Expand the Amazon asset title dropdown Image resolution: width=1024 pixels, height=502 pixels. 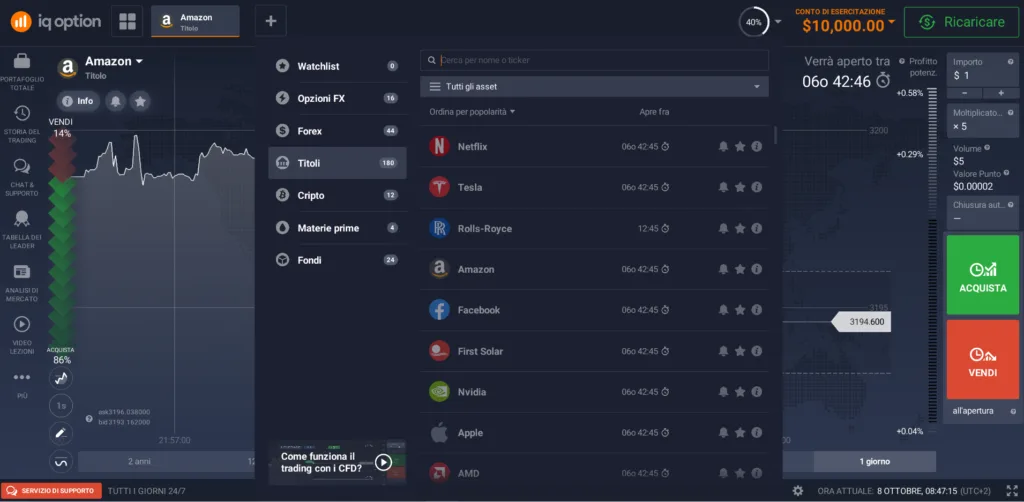coord(139,61)
